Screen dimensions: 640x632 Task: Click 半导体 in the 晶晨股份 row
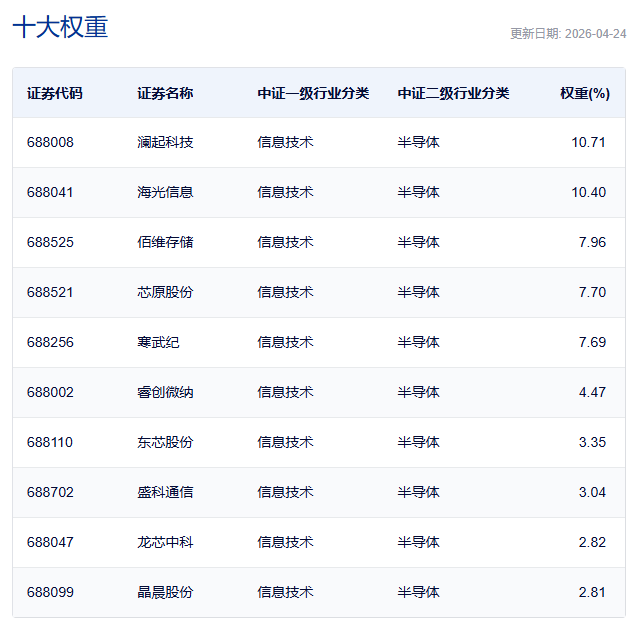click(418, 592)
